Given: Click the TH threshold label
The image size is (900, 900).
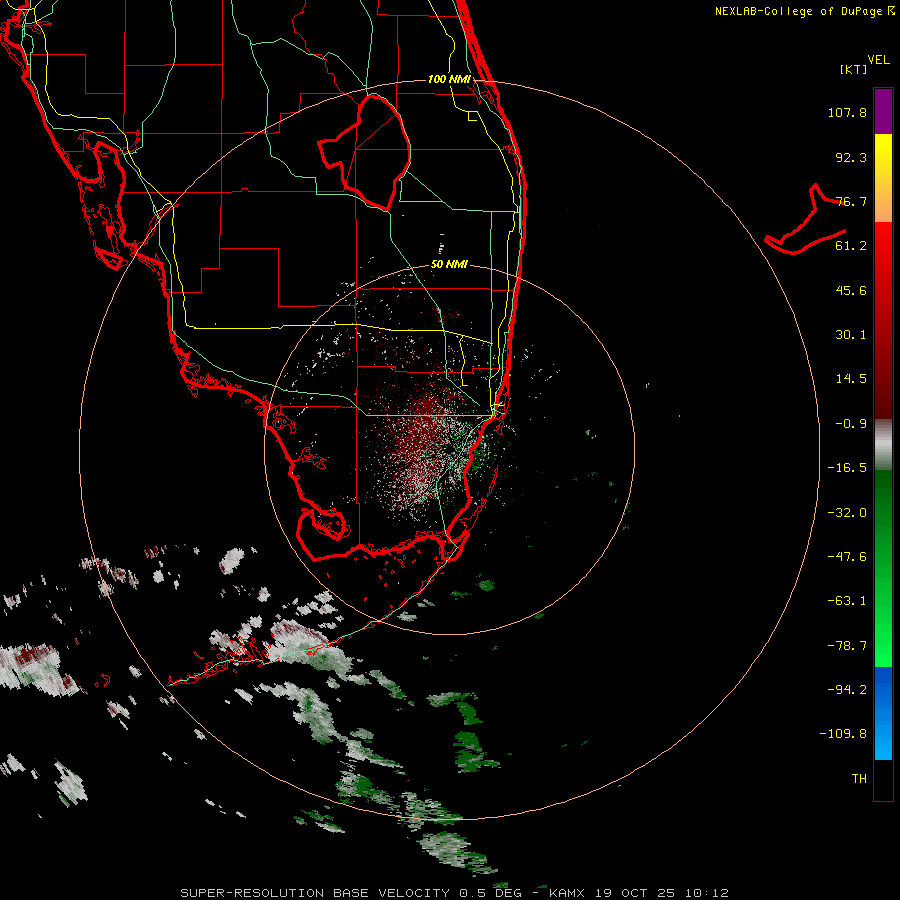Looking at the screenshot, I should click(859, 779).
